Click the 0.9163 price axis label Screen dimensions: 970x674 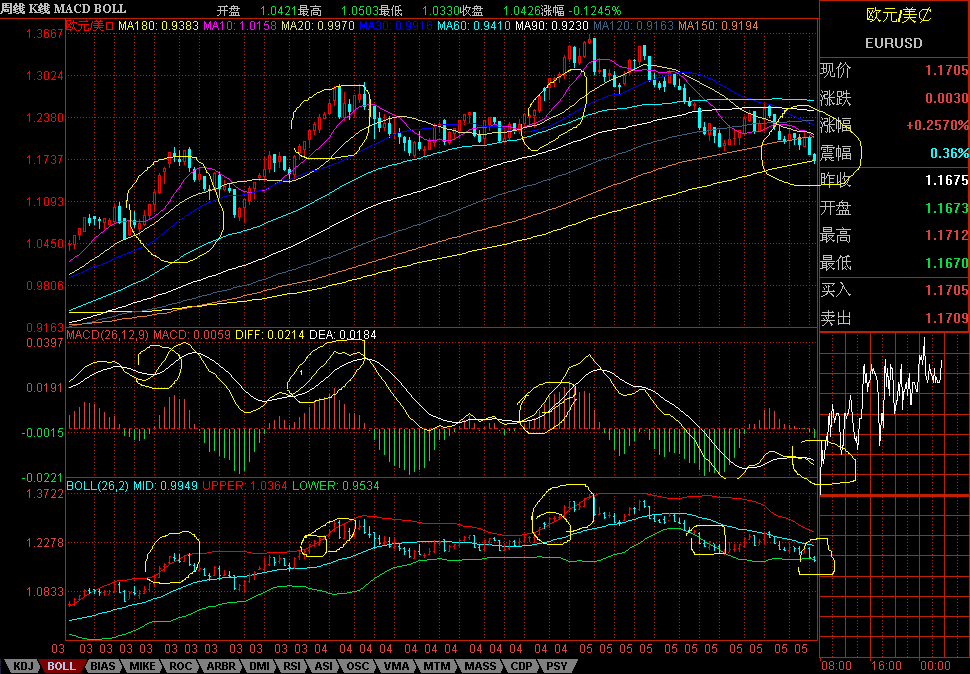click(x=45, y=327)
